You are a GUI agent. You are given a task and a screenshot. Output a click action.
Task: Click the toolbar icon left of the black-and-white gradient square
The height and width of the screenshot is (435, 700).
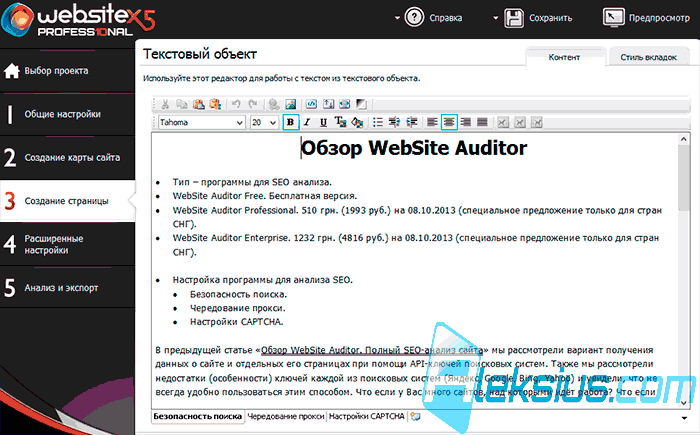coord(345,105)
